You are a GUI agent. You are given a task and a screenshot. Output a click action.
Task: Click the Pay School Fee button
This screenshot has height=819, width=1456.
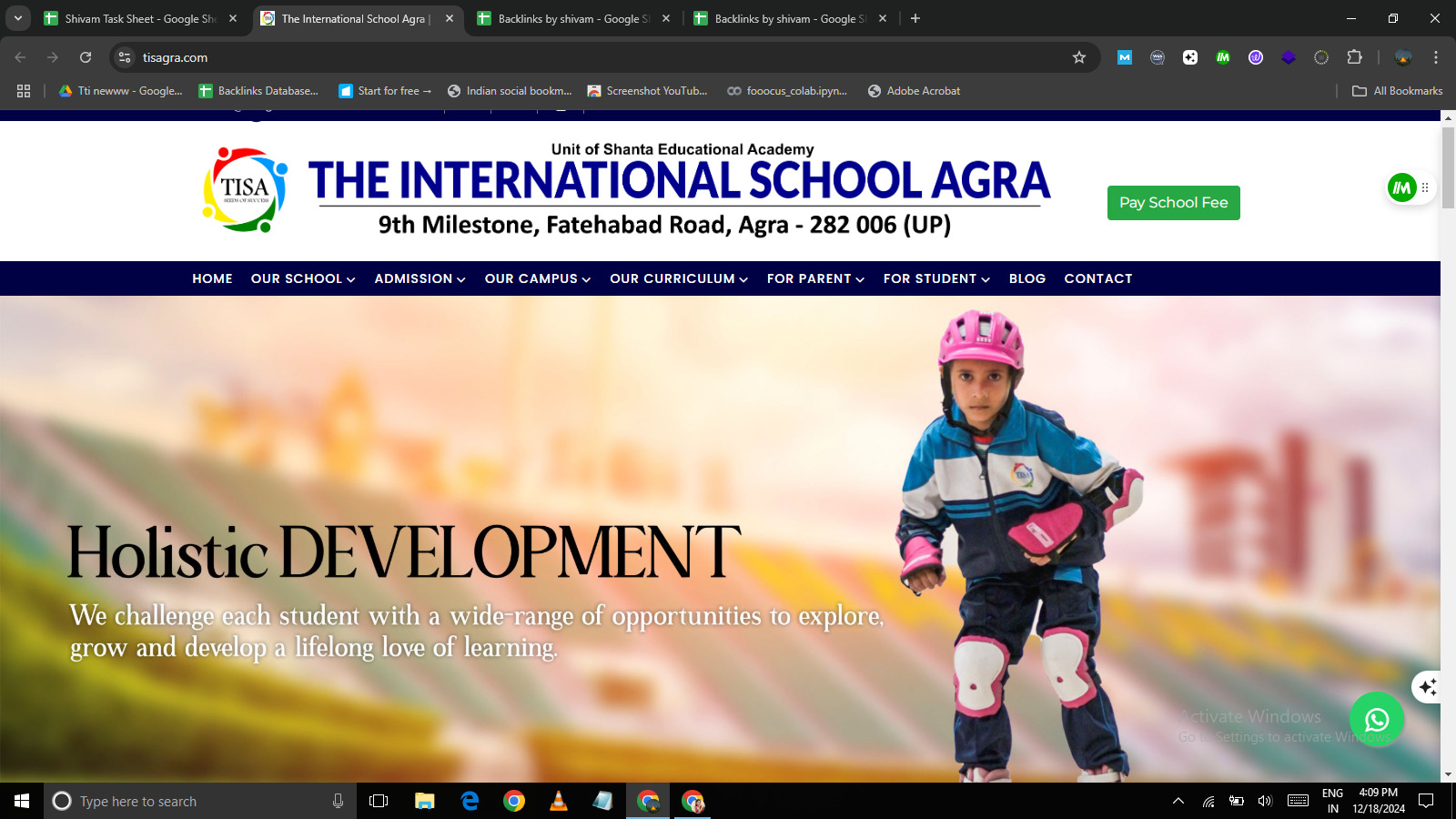click(1173, 203)
